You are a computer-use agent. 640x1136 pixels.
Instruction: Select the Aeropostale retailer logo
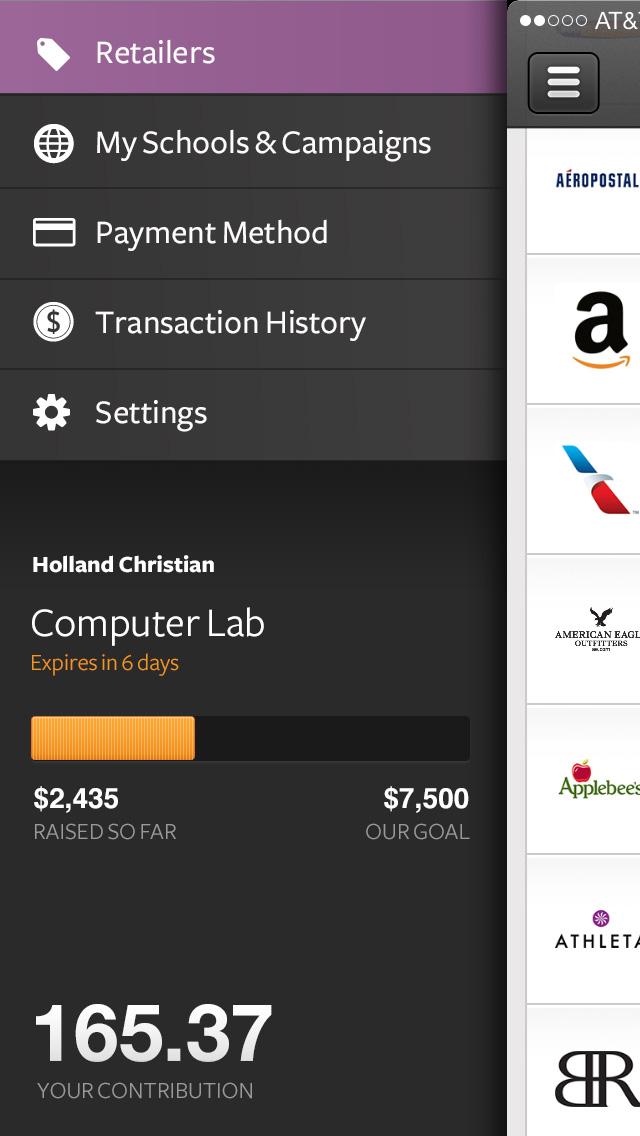(596, 180)
